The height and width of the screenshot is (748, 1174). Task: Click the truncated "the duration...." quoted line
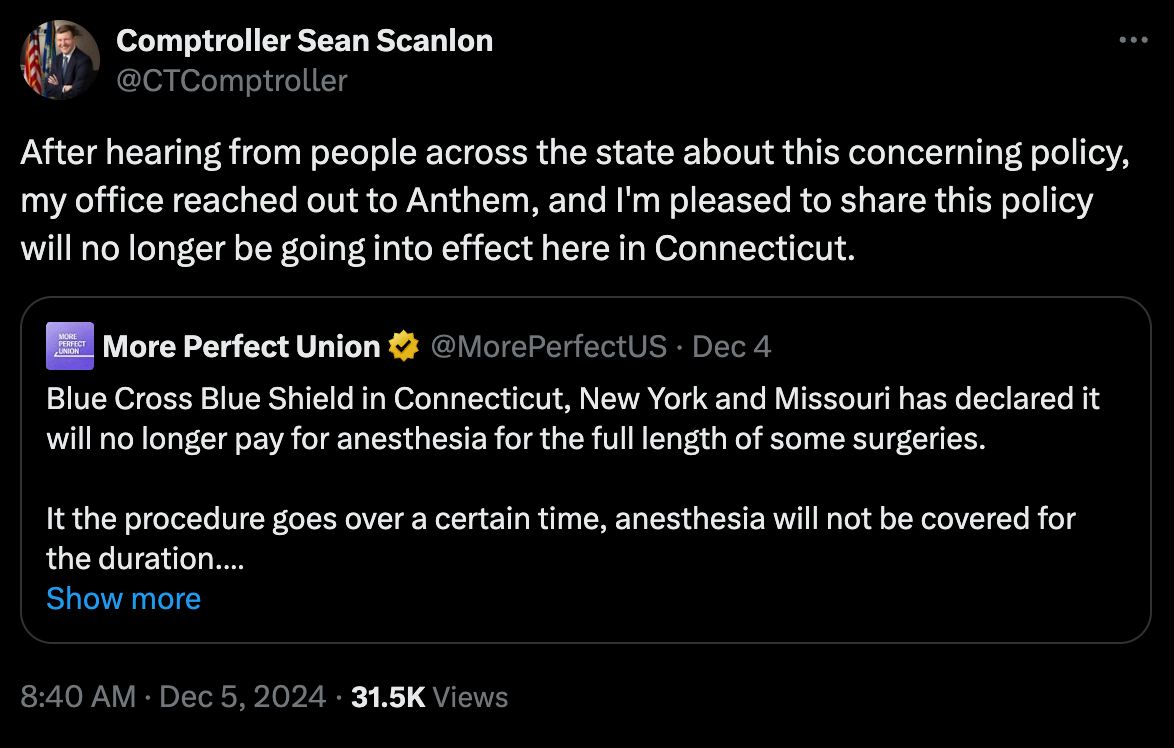[x=145, y=558]
